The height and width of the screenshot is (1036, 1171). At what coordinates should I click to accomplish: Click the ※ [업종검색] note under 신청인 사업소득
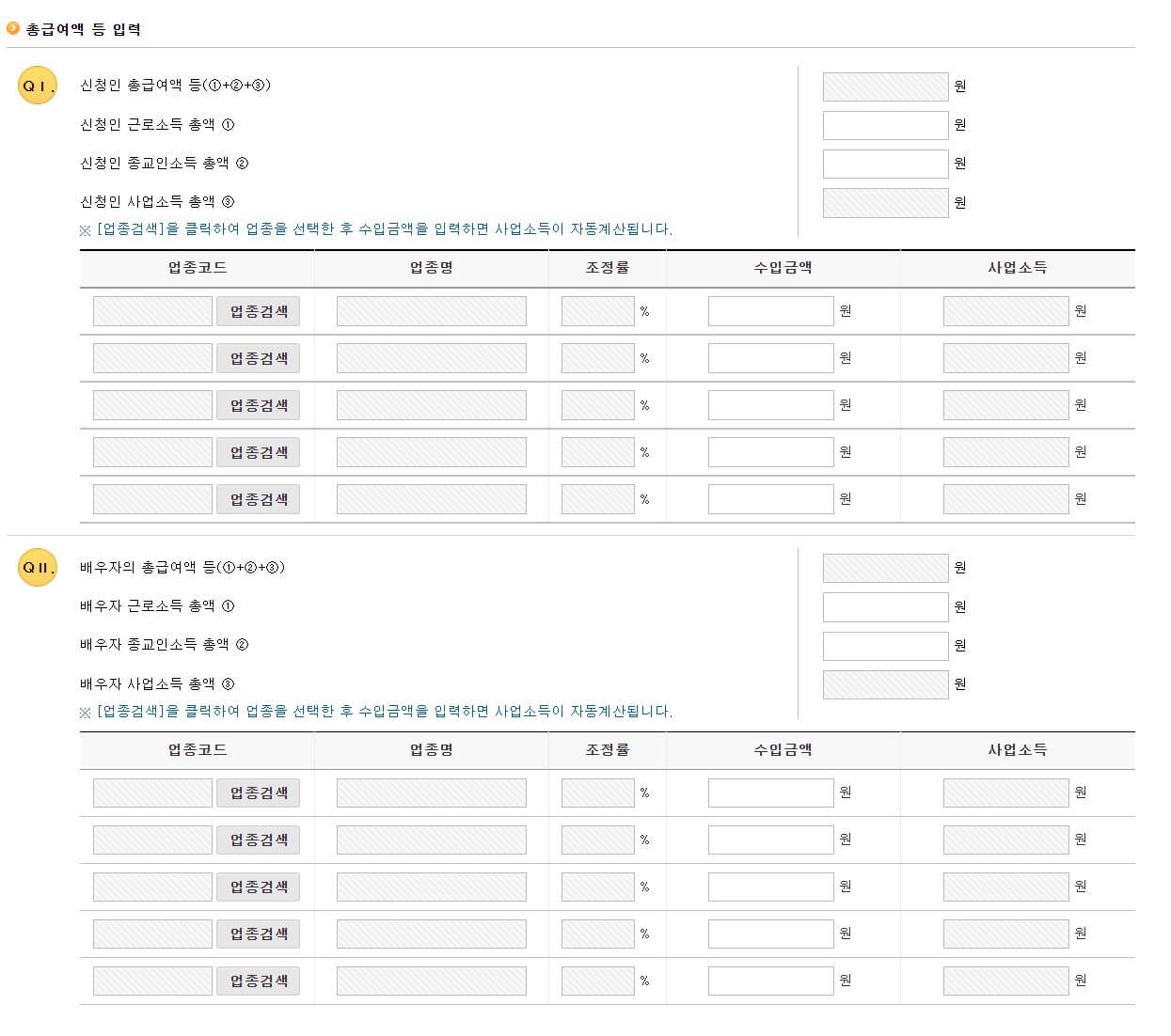click(x=376, y=229)
